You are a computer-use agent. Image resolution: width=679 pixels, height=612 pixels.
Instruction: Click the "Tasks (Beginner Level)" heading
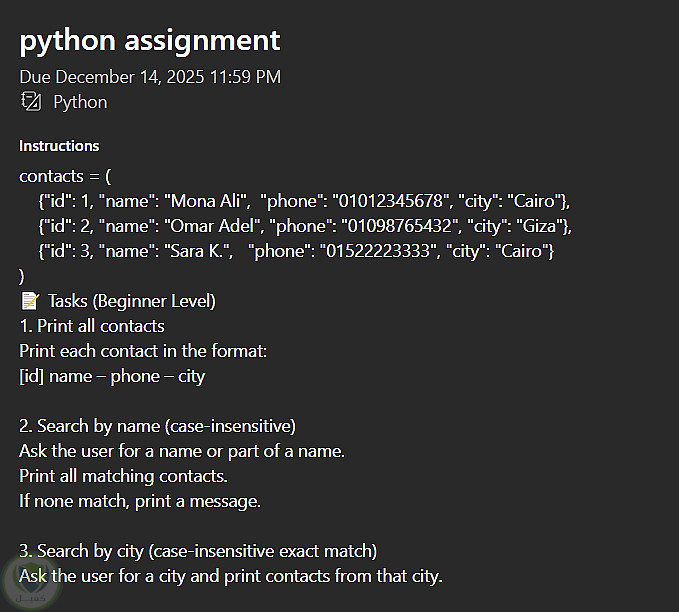(131, 301)
